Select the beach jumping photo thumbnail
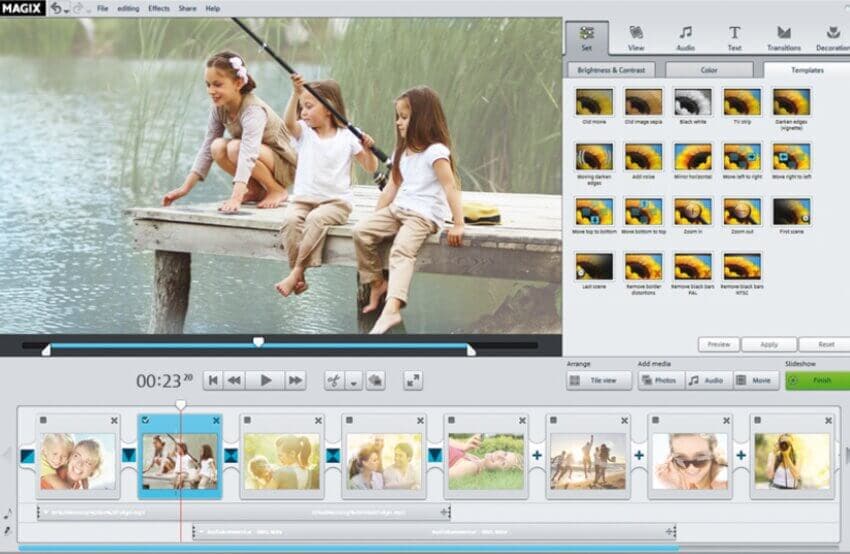Image resolution: width=850 pixels, height=554 pixels. (x=588, y=461)
